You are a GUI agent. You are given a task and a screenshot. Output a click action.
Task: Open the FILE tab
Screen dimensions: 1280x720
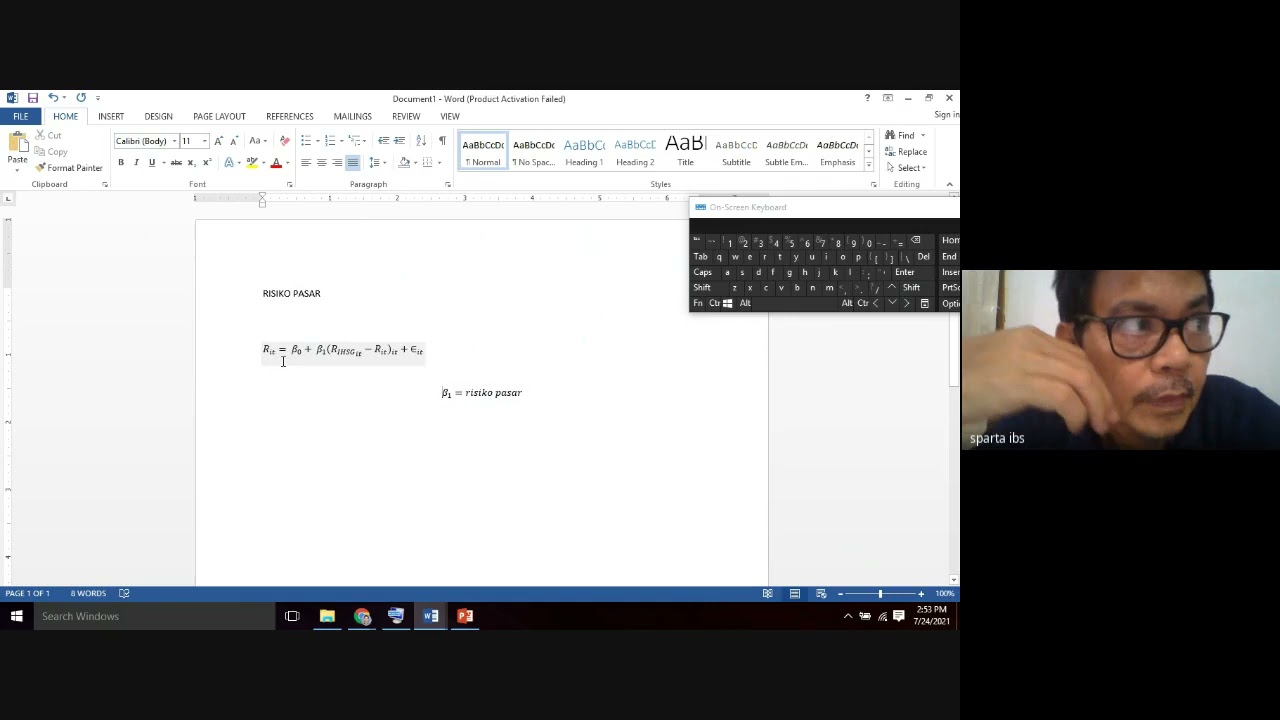tap(20, 116)
